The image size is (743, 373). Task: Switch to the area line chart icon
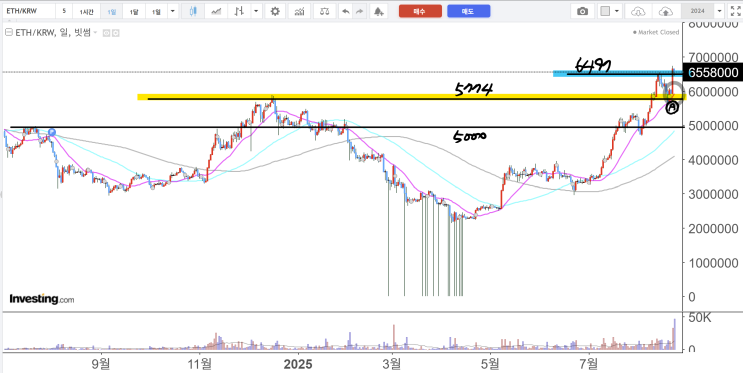click(217, 11)
